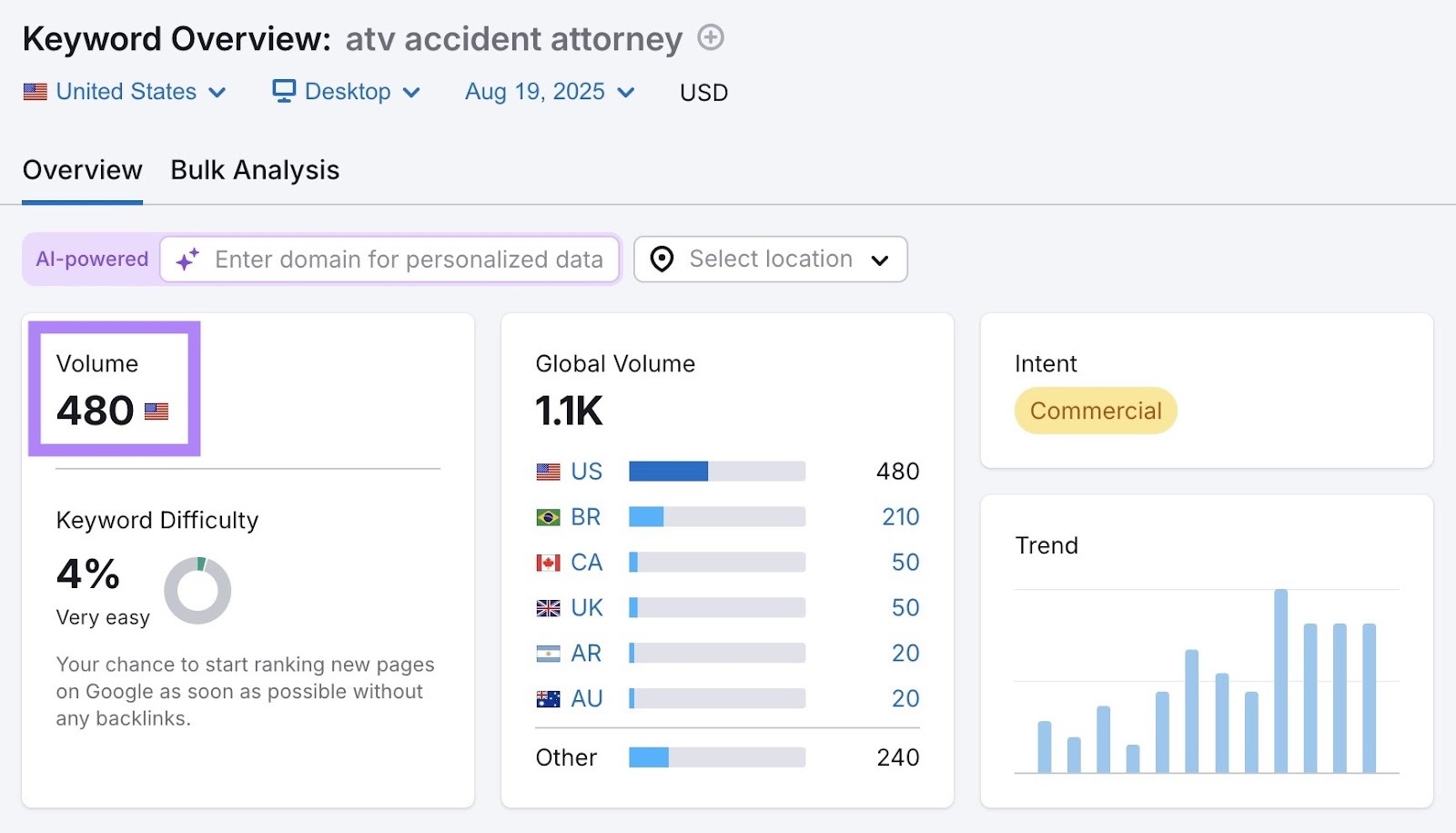Click the Keyword Difficulty donut gauge
1456x833 pixels.
pos(197,589)
